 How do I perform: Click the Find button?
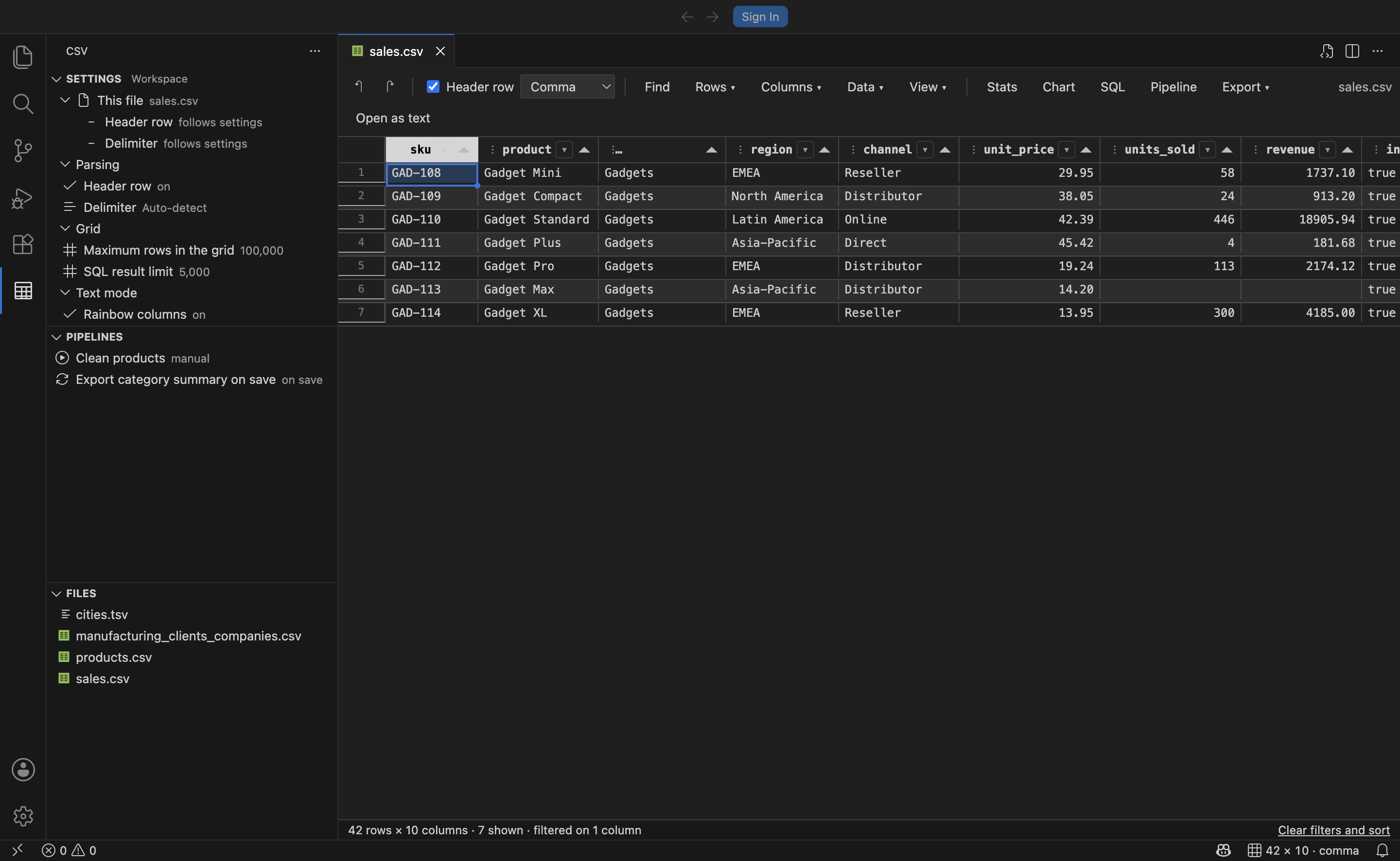[x=657, y=86]
